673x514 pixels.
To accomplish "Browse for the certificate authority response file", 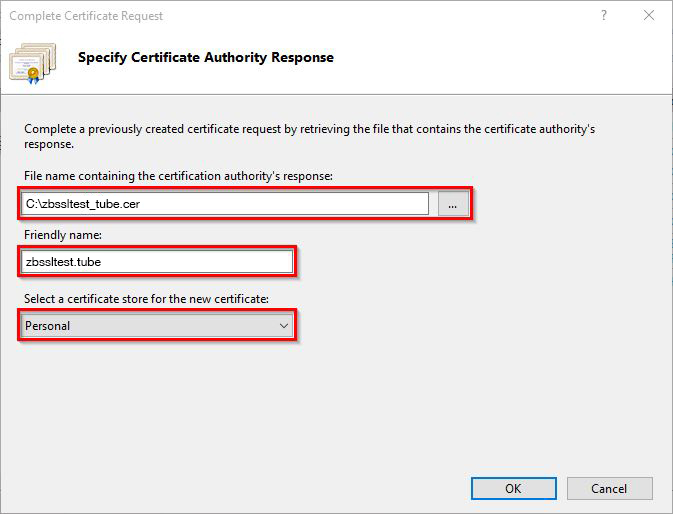I will coord(453,204).
